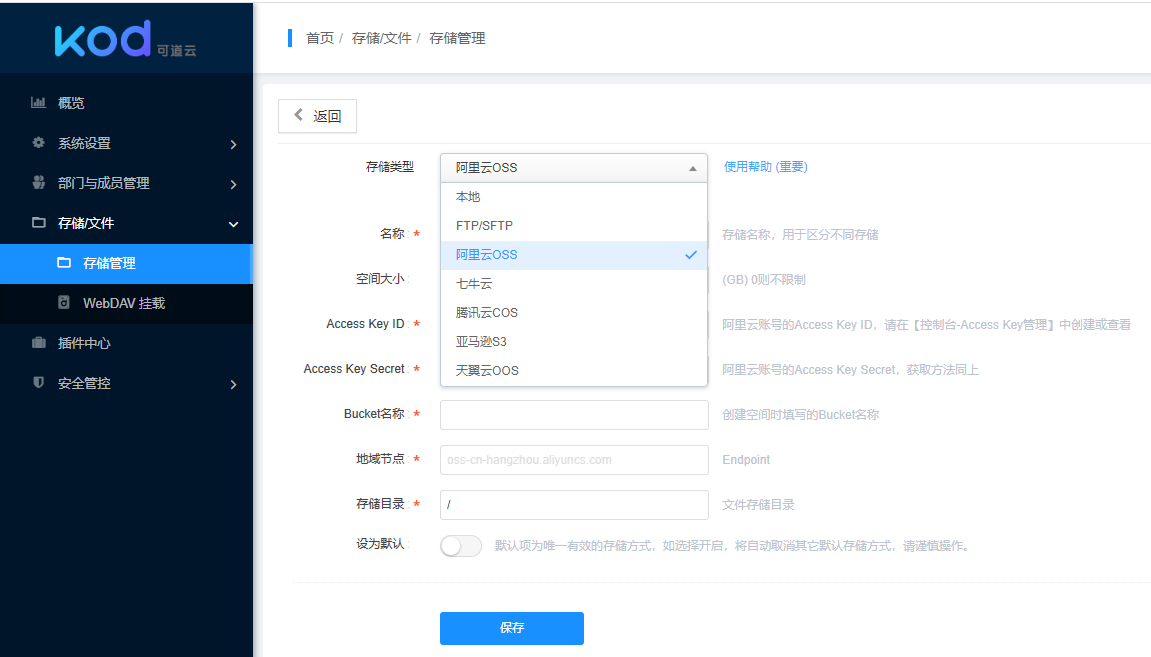Focus the 地域节点 endpoint input field
Viewport: 1151px width, 657px height.
574,460
